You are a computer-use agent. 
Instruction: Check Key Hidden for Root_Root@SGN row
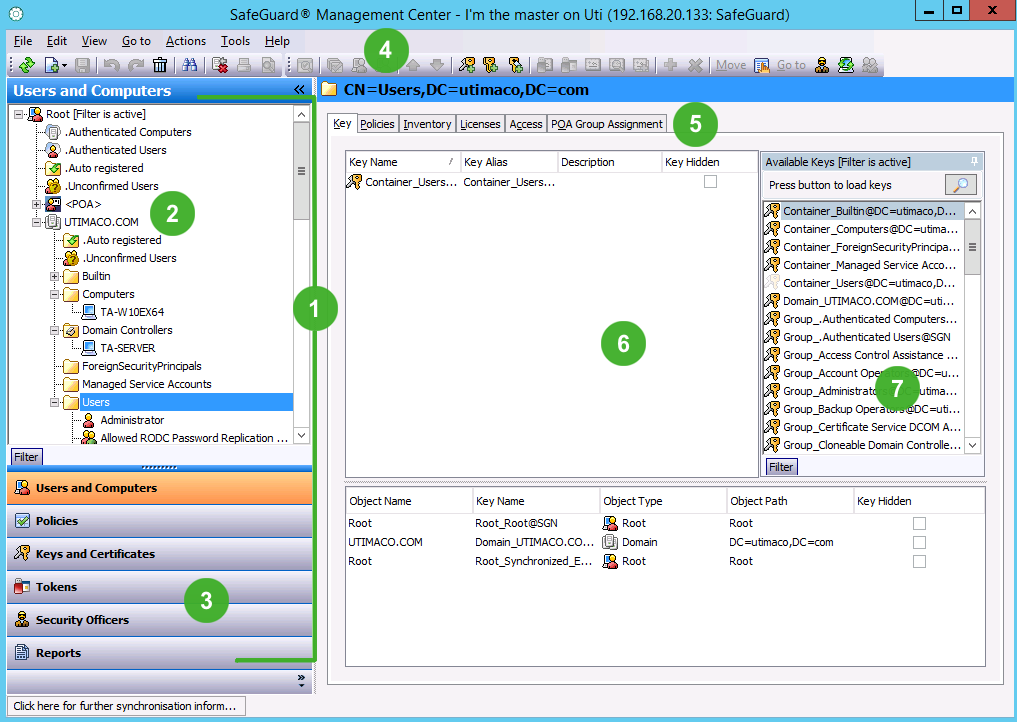click(919, 523)
